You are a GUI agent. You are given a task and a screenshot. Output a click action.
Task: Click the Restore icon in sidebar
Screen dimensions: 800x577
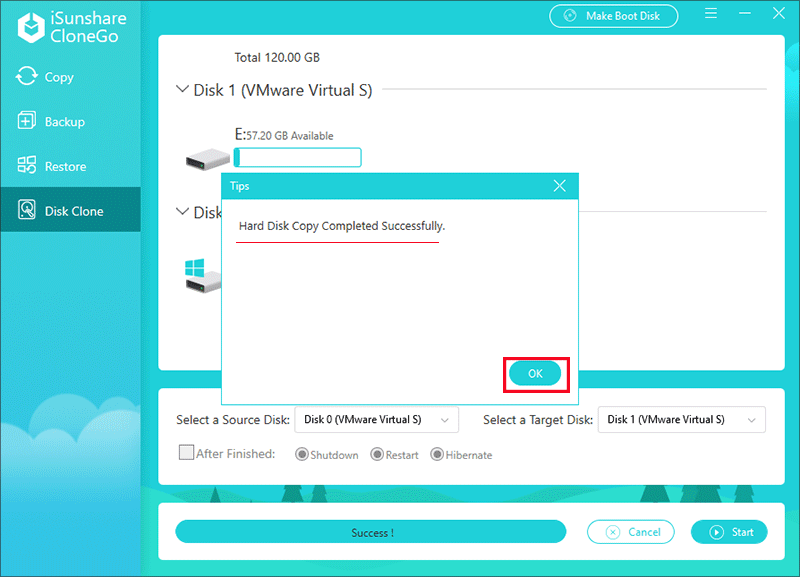coord(27,166)
